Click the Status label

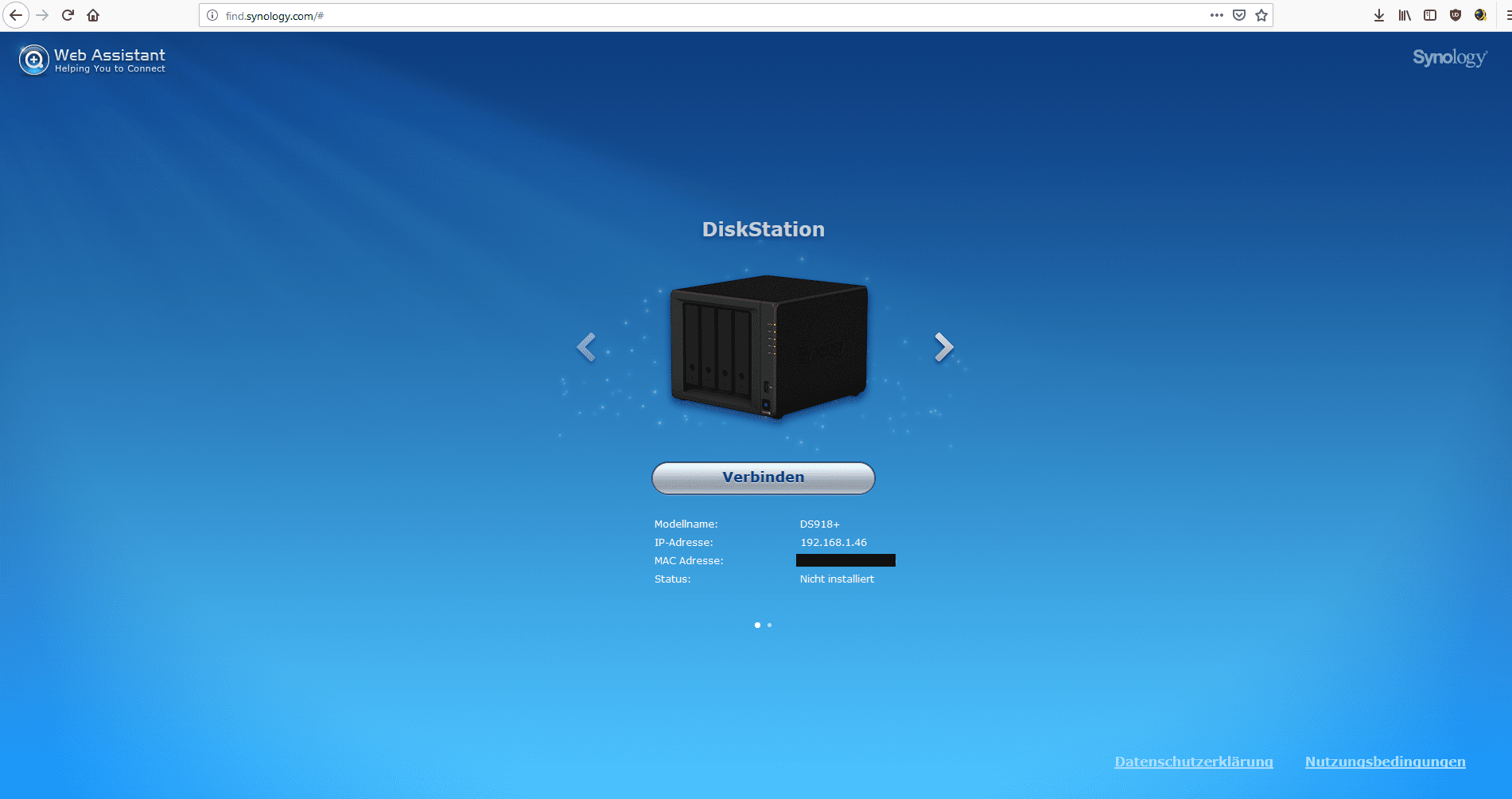[x=672, y=579]
